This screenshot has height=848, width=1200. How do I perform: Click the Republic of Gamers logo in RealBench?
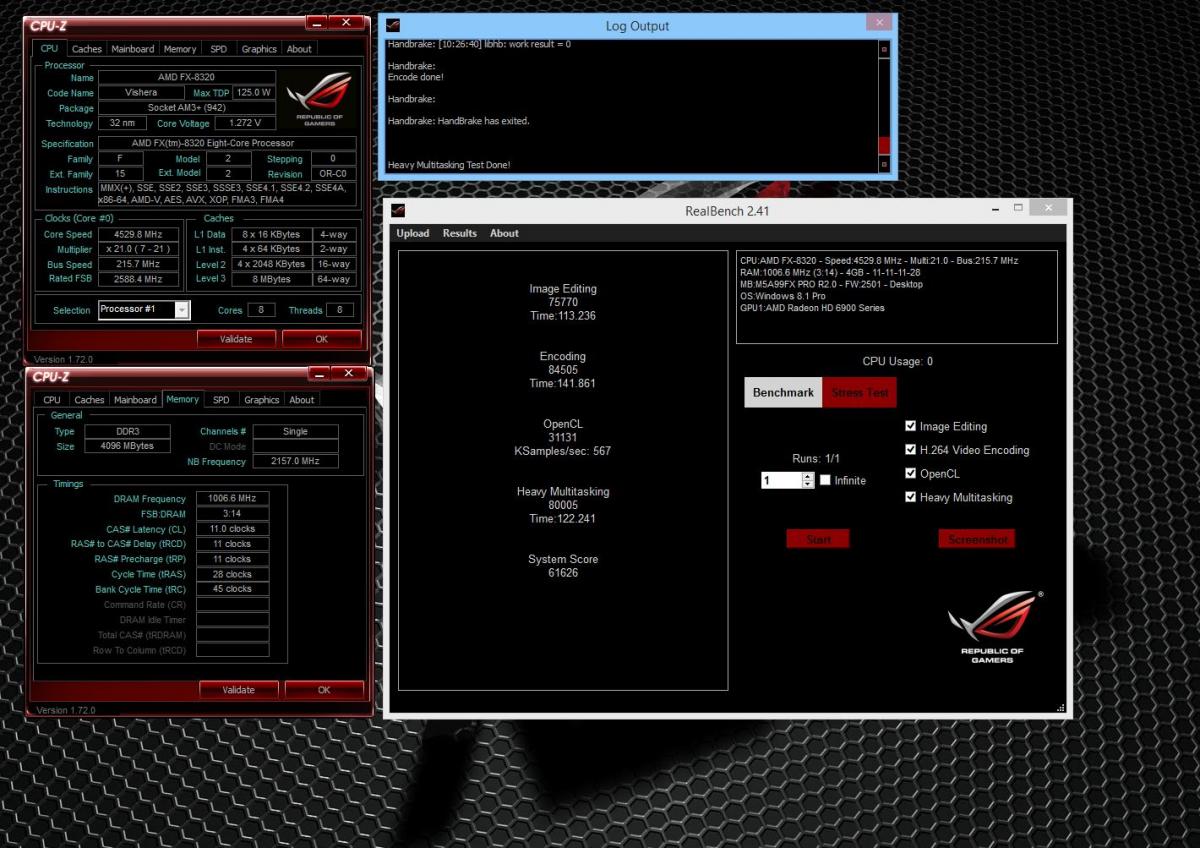993,627
